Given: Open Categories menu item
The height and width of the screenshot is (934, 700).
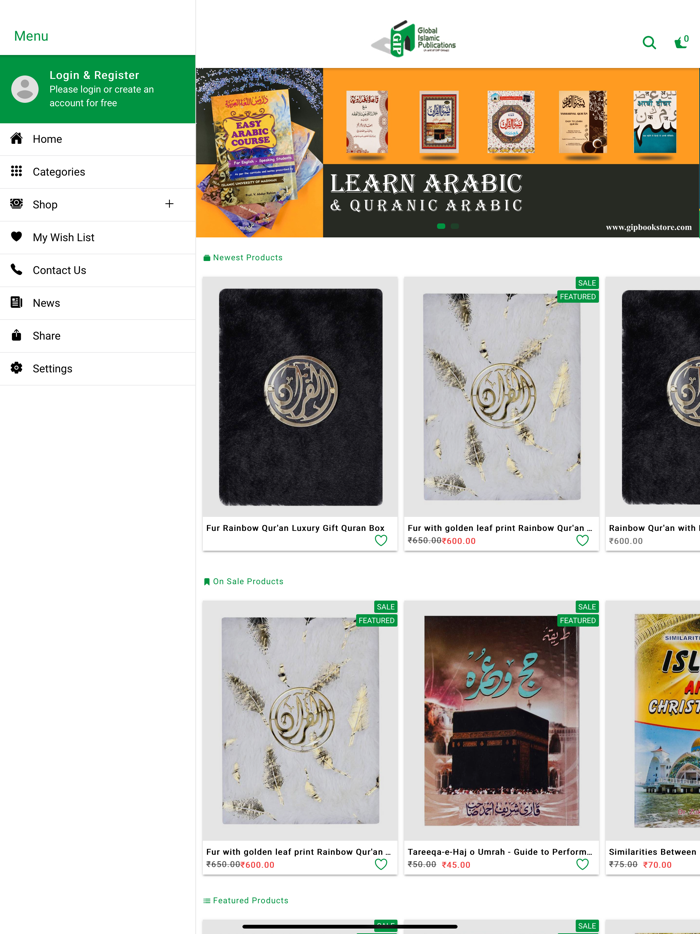Looking at the screenshot, I should pyautogui.click(x=98, y=172).
